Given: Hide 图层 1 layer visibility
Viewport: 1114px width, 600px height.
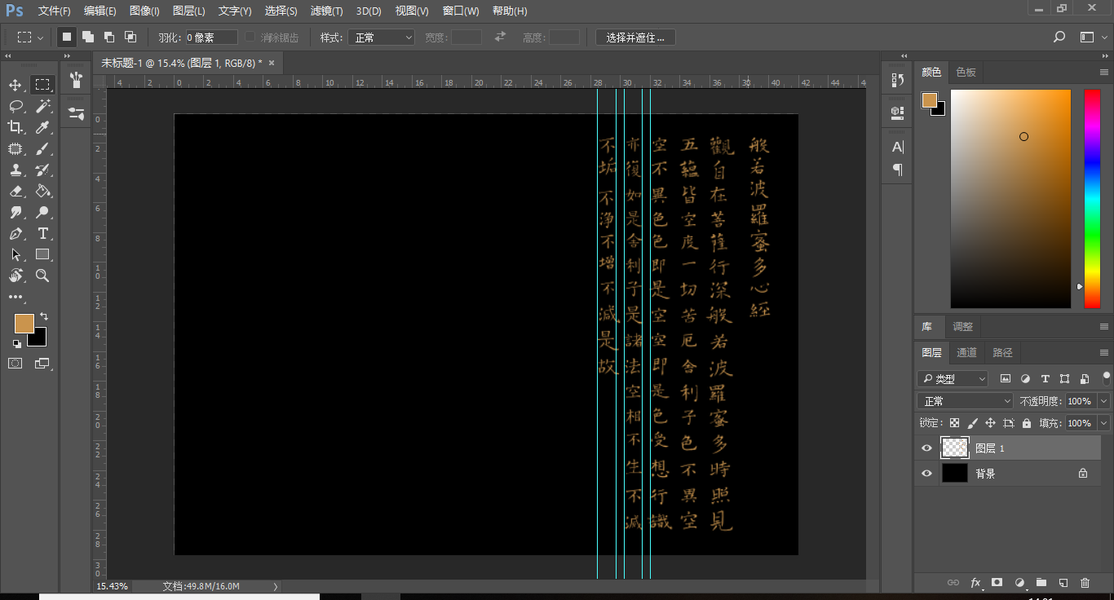Looking at the screenshot, I should coord(926,448).
